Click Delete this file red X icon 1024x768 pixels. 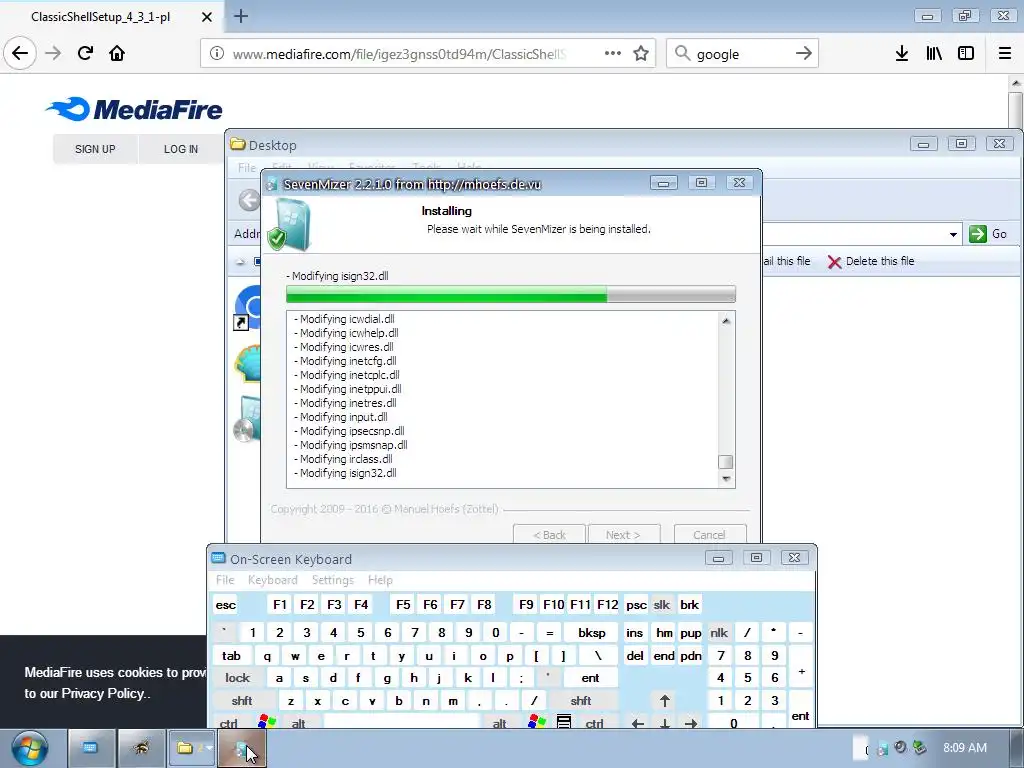point(834,262)
